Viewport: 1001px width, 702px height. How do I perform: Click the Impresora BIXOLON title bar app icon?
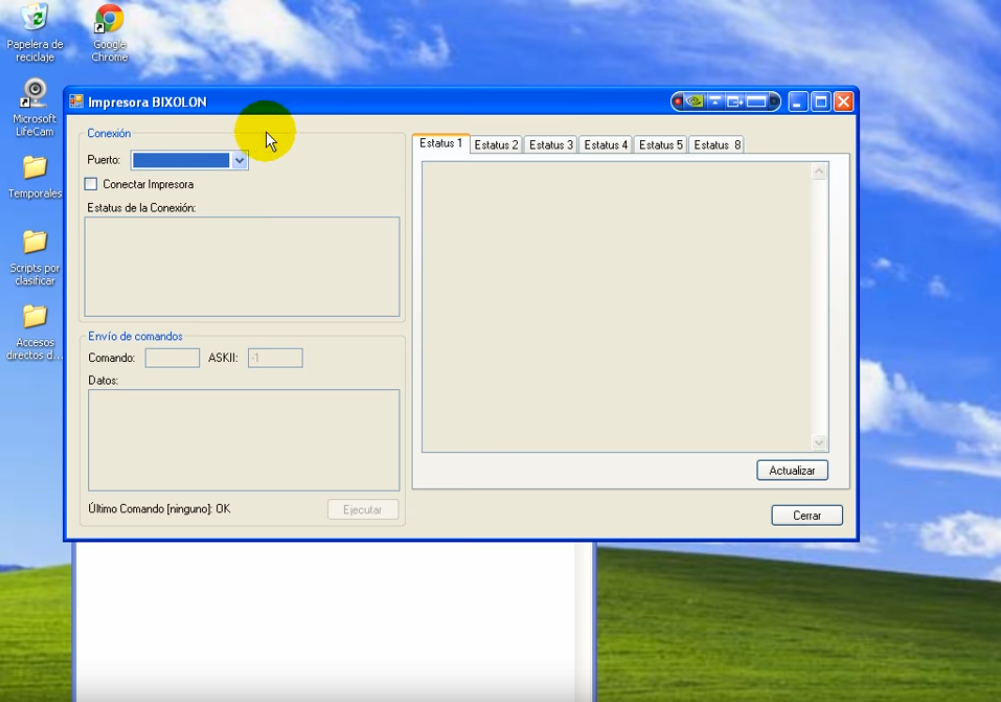click(x=77, y=101)
